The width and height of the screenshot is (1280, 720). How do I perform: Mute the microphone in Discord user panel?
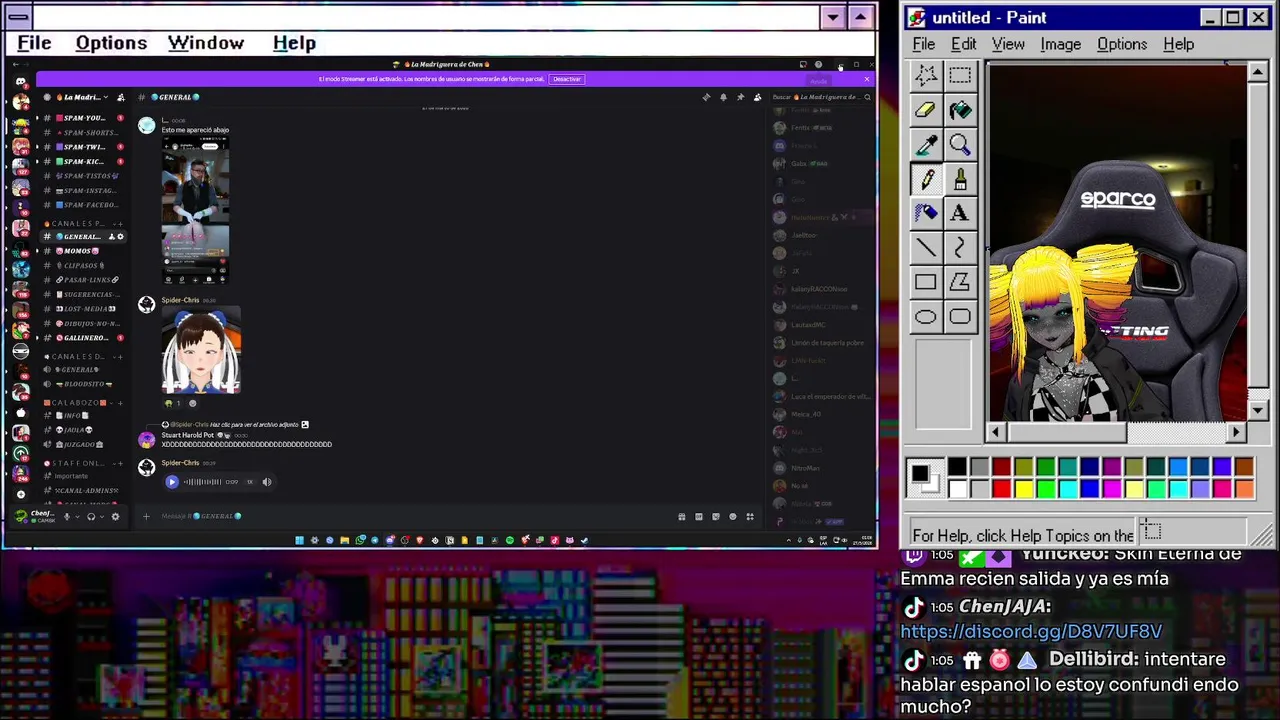click(x=67, y=516)
